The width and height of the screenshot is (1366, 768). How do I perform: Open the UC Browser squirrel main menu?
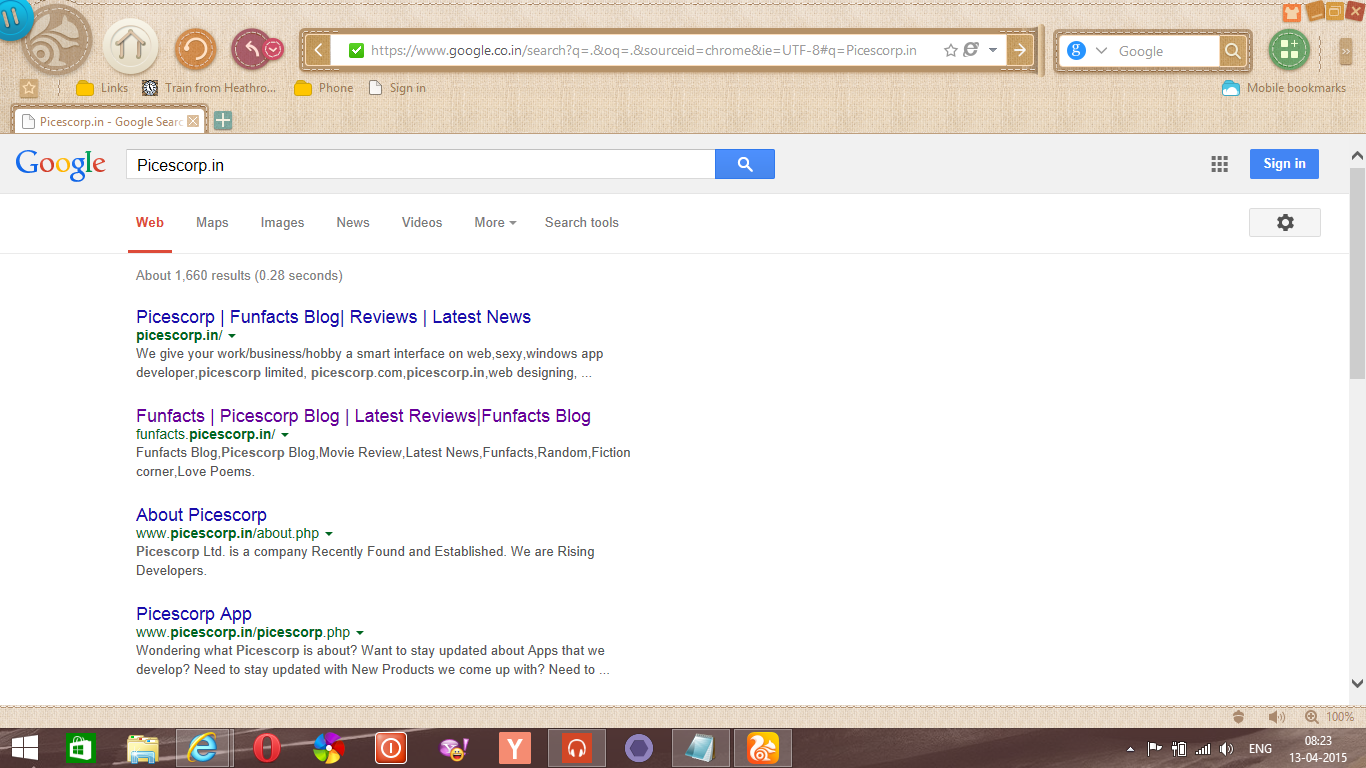pyautogui.click(x=57, y=41)
